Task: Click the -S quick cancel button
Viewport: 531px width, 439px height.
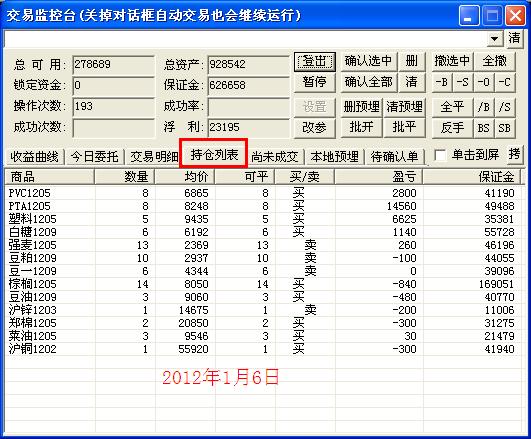Action: point(463,82)
